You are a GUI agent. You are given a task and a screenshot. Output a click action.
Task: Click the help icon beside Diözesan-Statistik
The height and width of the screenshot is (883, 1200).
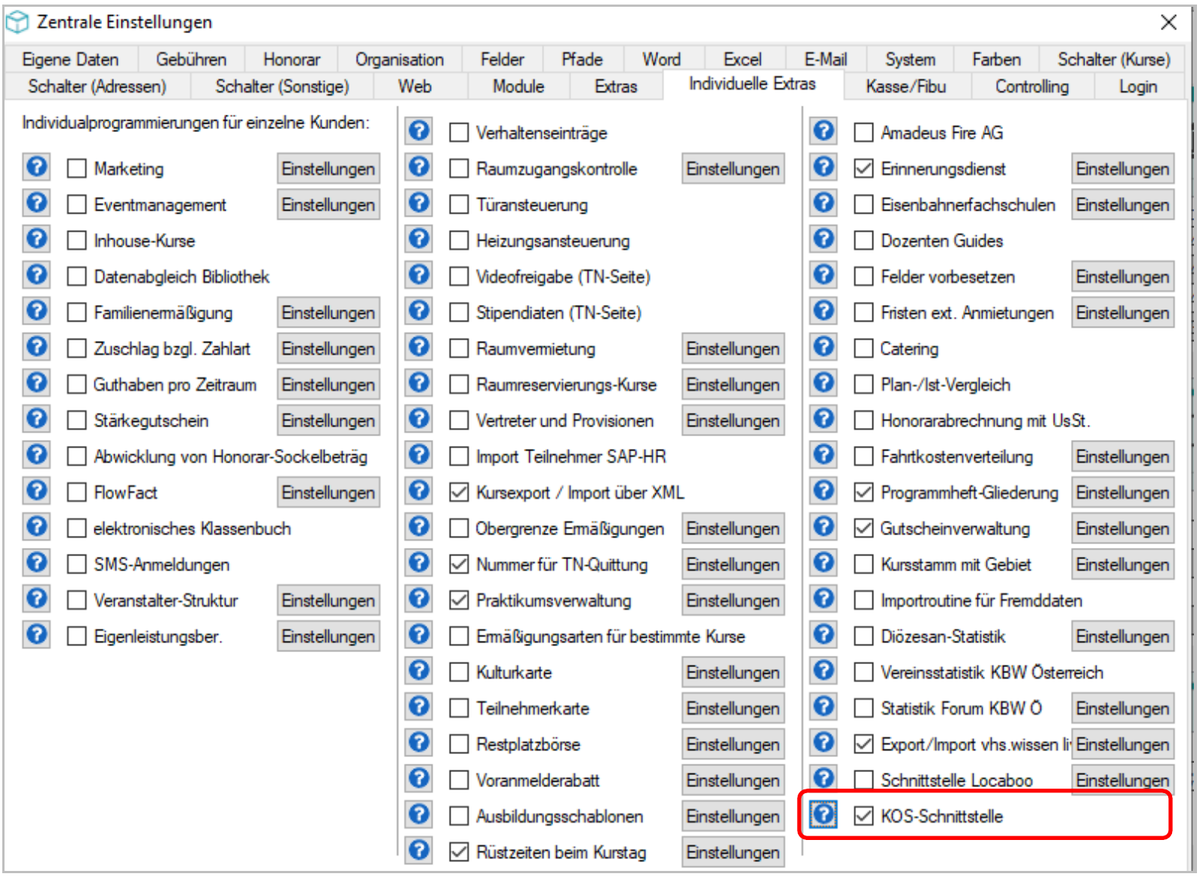823,636
